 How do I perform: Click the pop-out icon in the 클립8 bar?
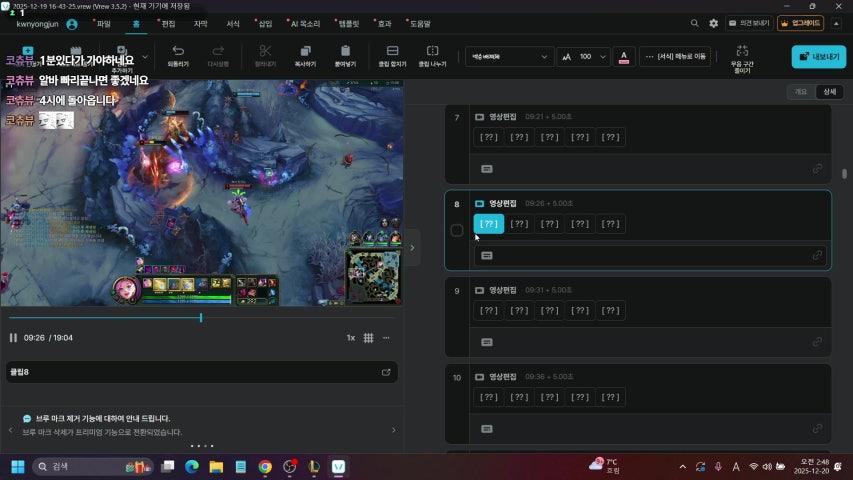pos(386,372)
